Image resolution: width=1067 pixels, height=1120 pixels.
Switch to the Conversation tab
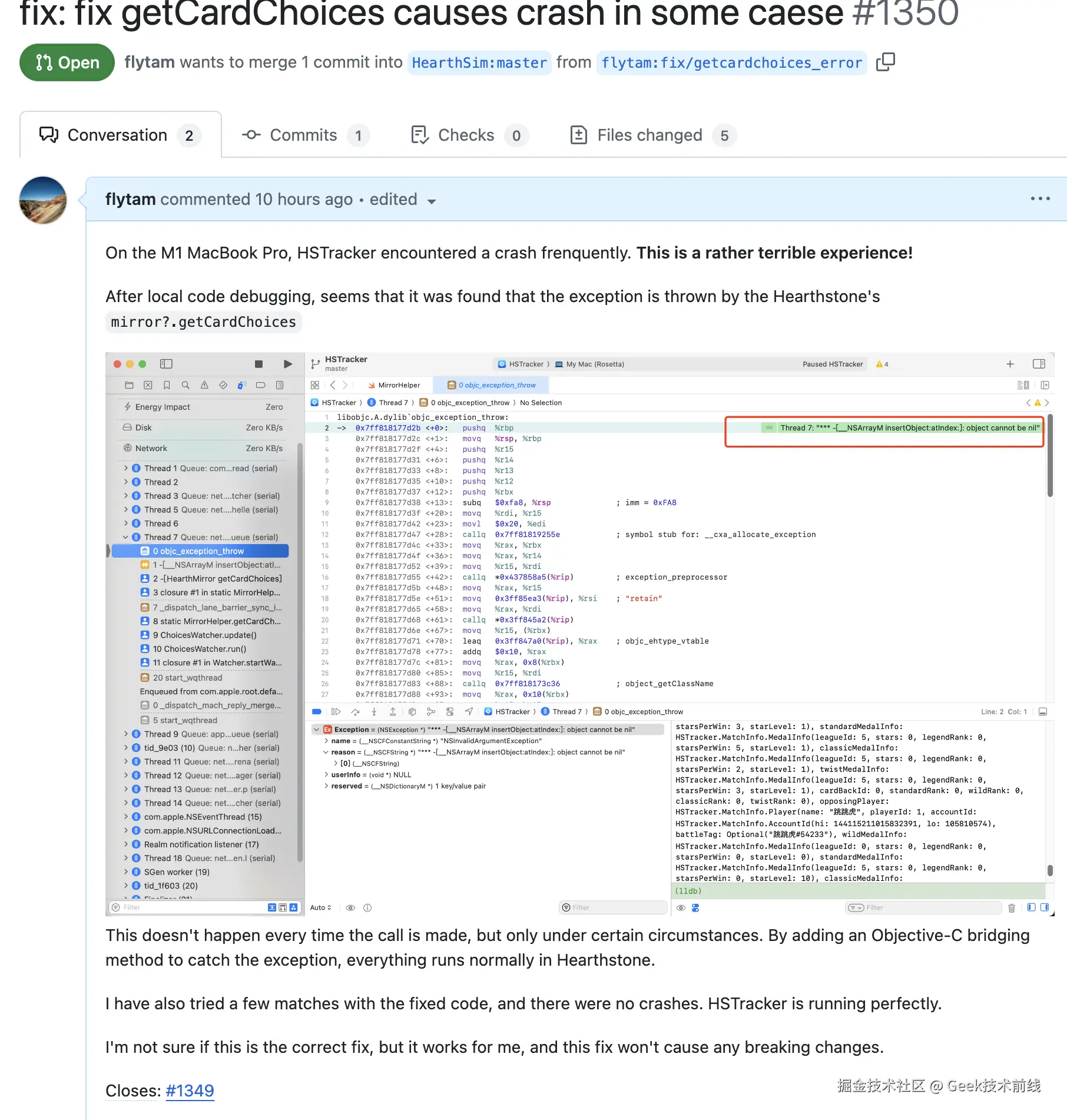121,135
